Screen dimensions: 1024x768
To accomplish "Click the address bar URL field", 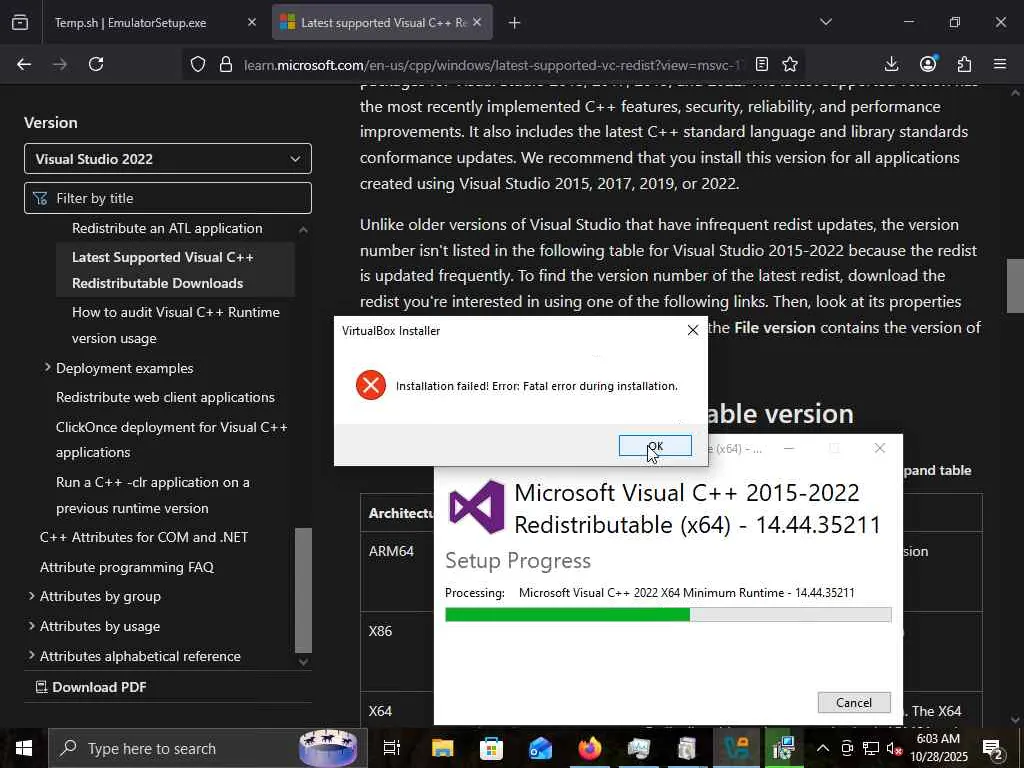I will (492, 65).
